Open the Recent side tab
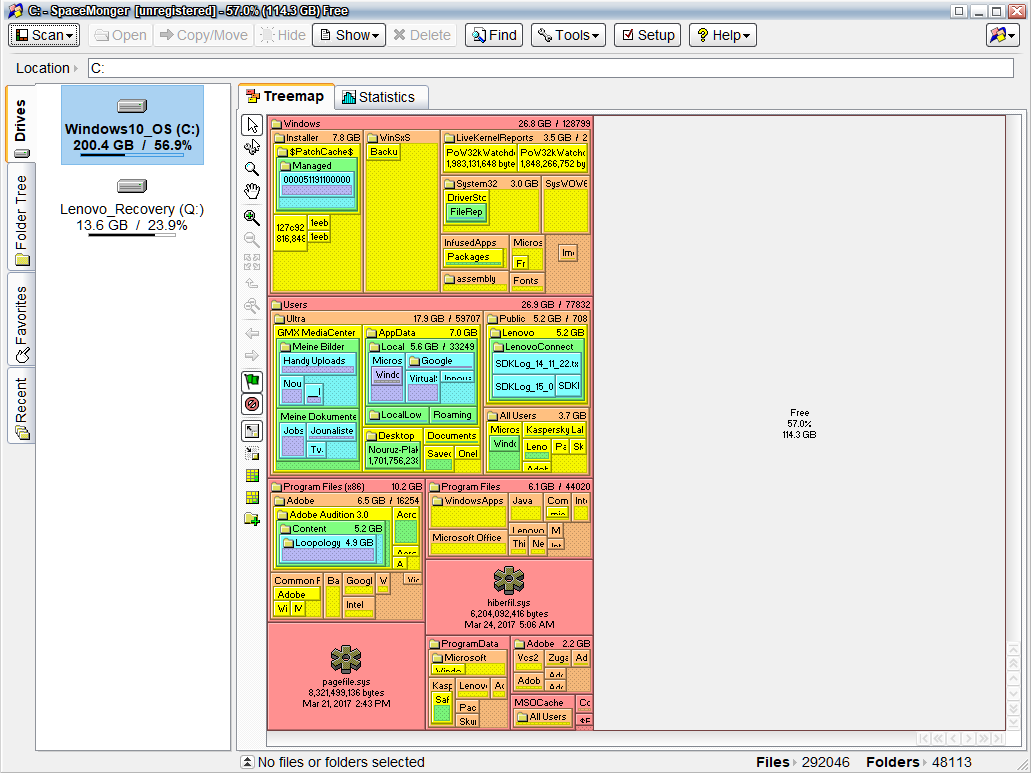Screen dimensions: 1031x773 coord(21,406)
